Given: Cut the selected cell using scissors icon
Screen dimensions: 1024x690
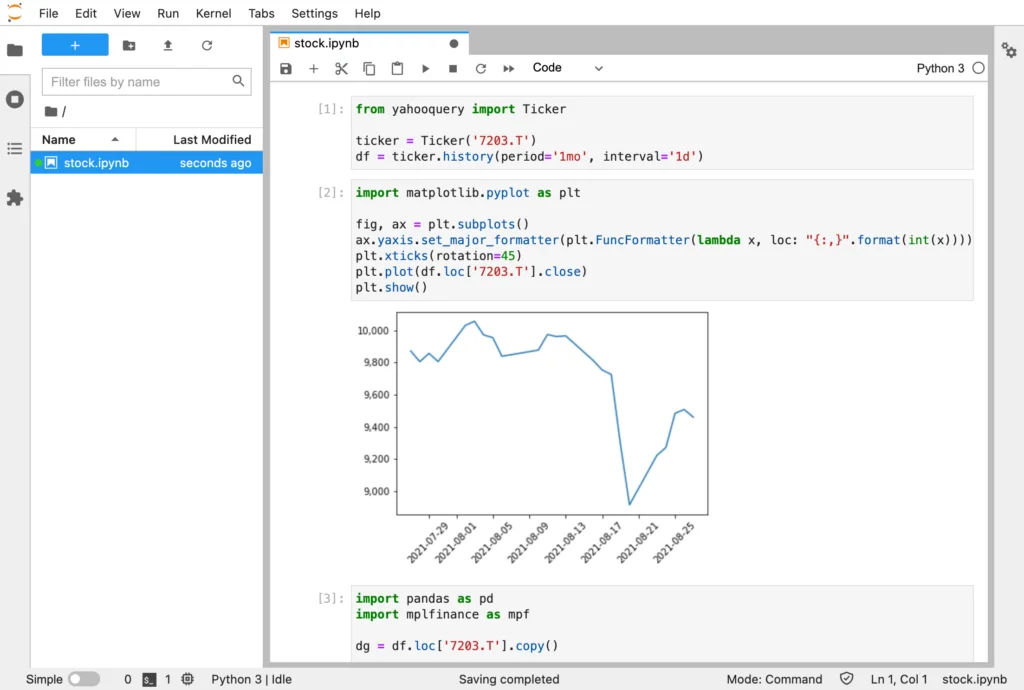Looking at the screenshot, I should tap(341, 68).
